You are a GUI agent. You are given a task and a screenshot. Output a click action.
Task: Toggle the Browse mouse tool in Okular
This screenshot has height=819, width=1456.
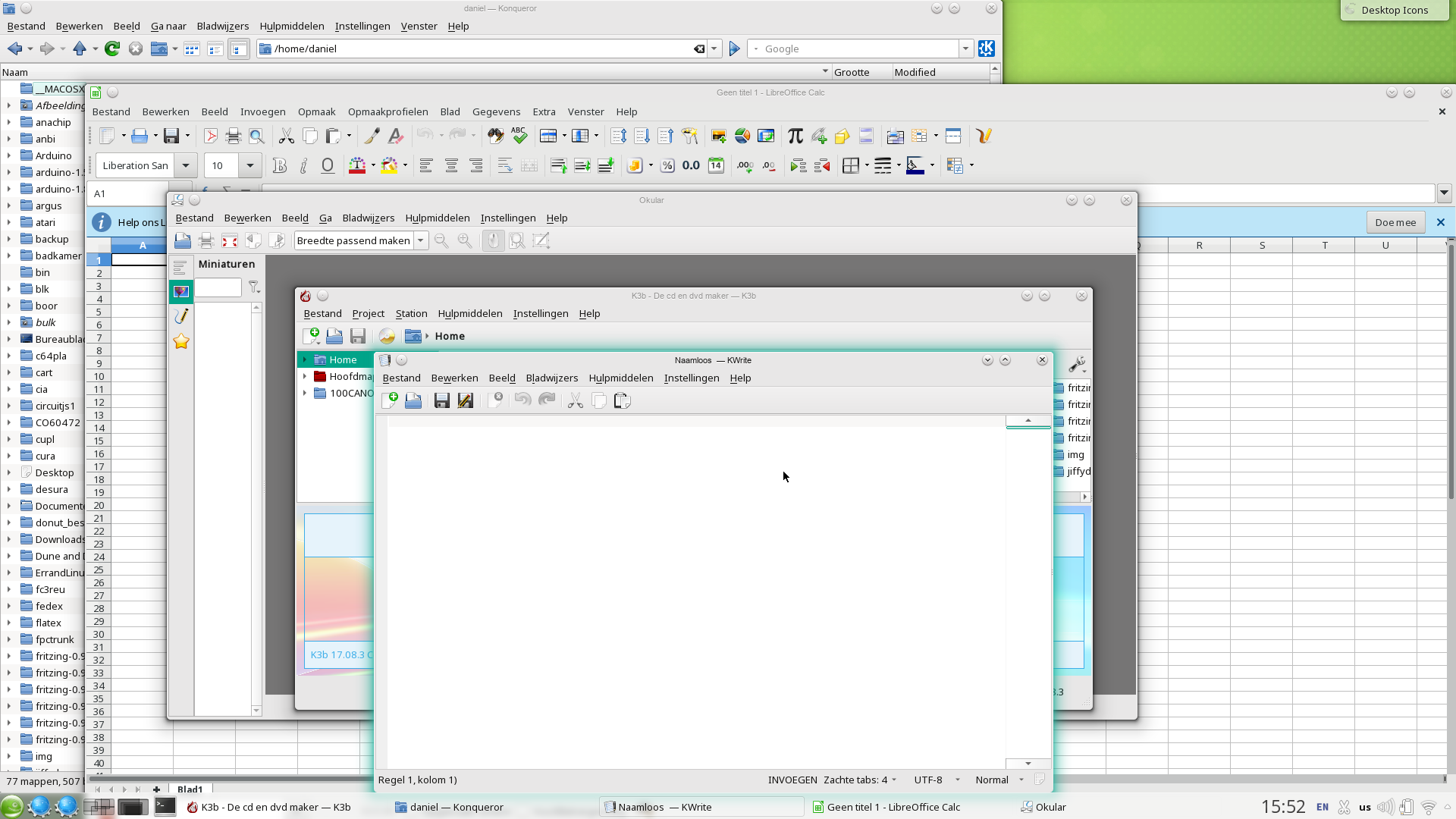pyautogui.click(x=494, y=240)
